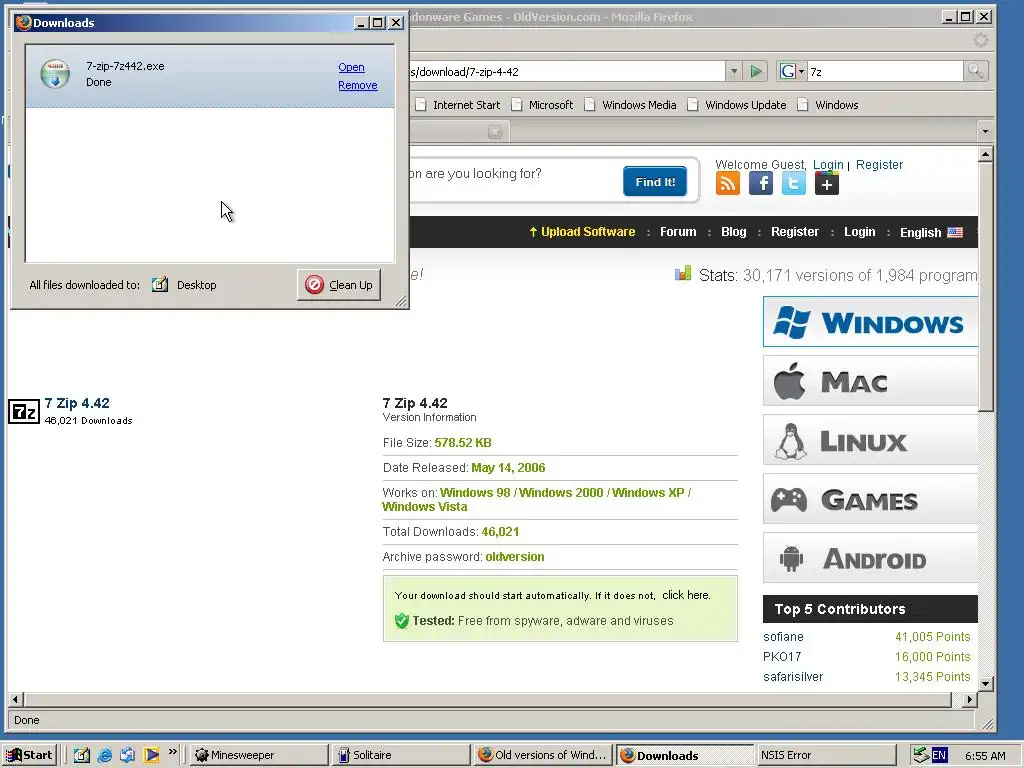Click the magnifier search button in Firefox
This screenshot has width=1024, height=768.
click(975, 71)
